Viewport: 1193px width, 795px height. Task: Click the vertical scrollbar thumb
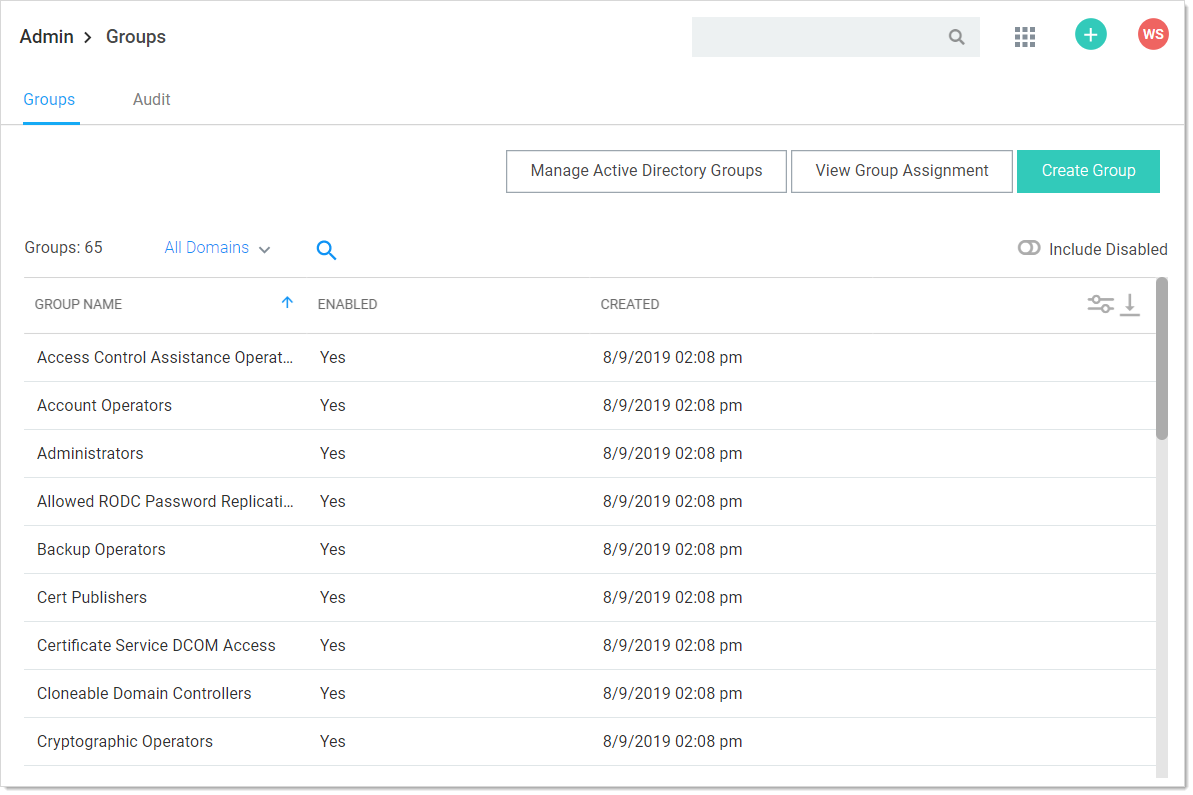tap(1161, 358)
